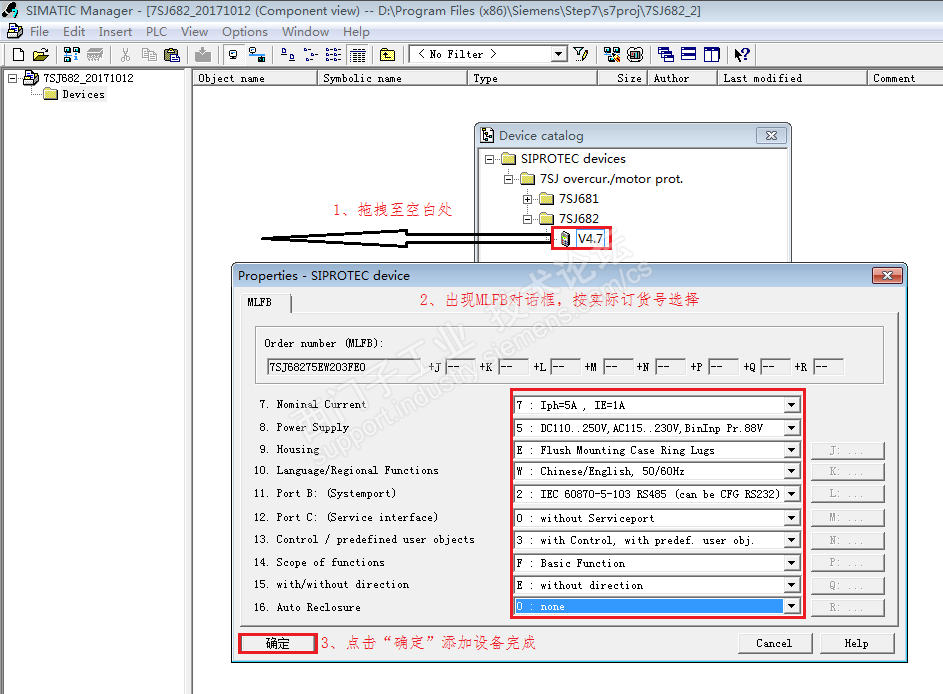Screen dimensions: 943x694
Task: Open the No Filter dropdown
Action: (x=559, y=54)
